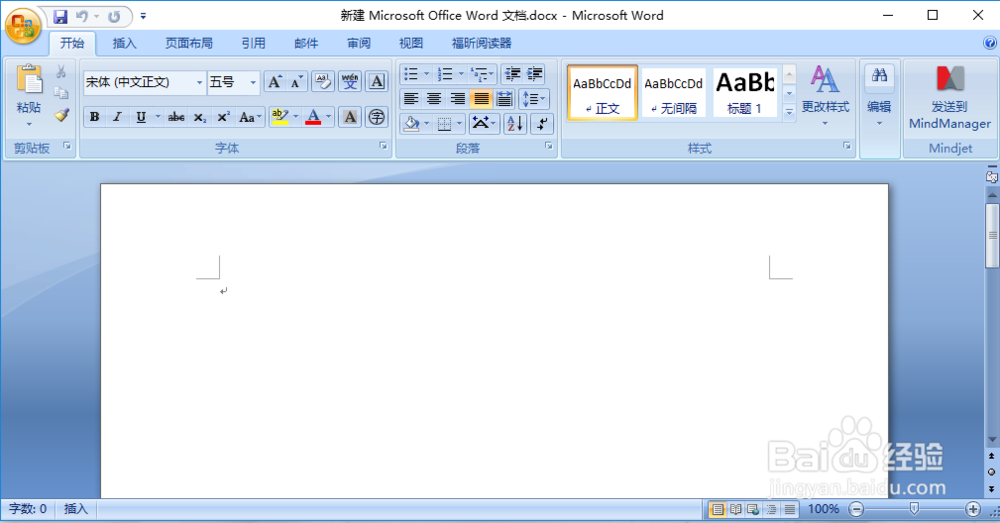This screenshot has width=1000, height=523.
Task: Apply the 正文 style
Action: (x=602, y=93)
